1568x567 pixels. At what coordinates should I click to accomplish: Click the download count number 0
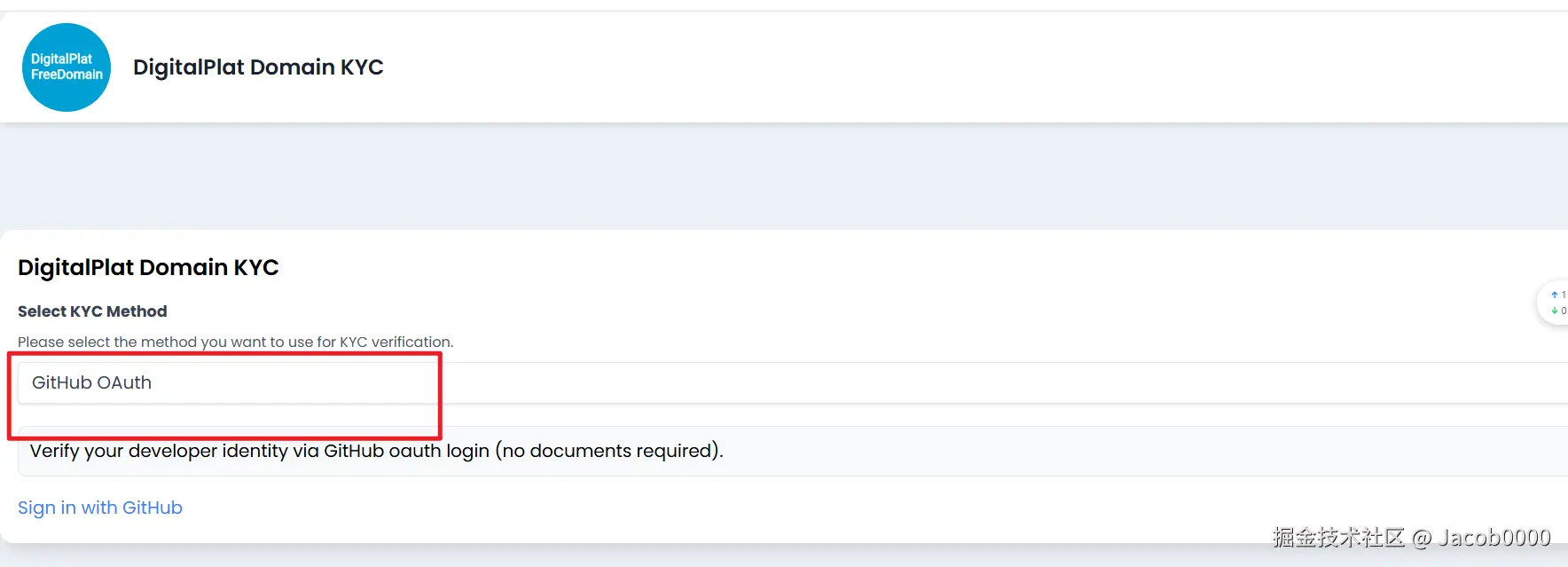click(1564, 311)
